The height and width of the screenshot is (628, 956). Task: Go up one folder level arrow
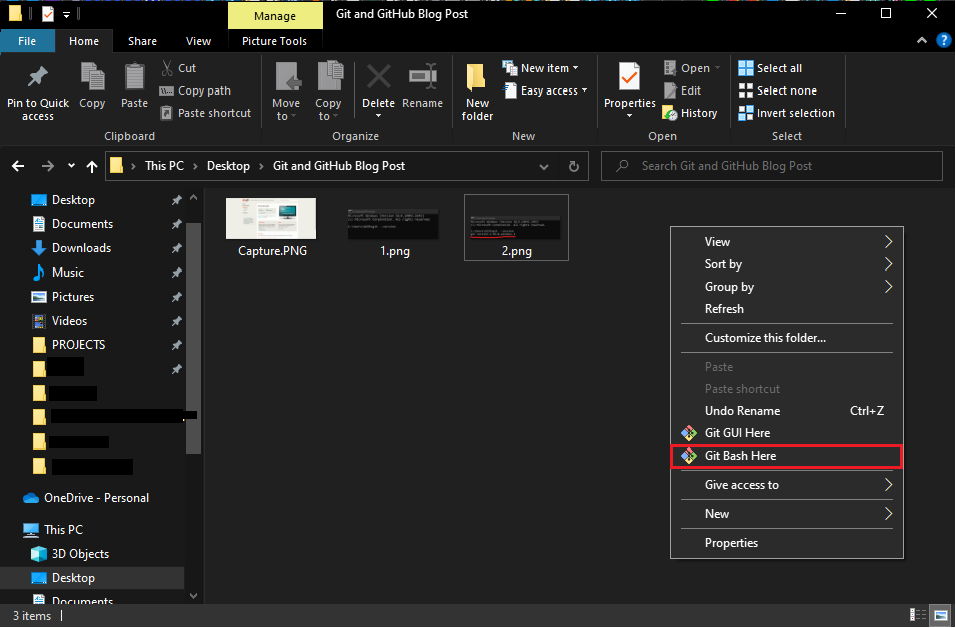(92, 166)
